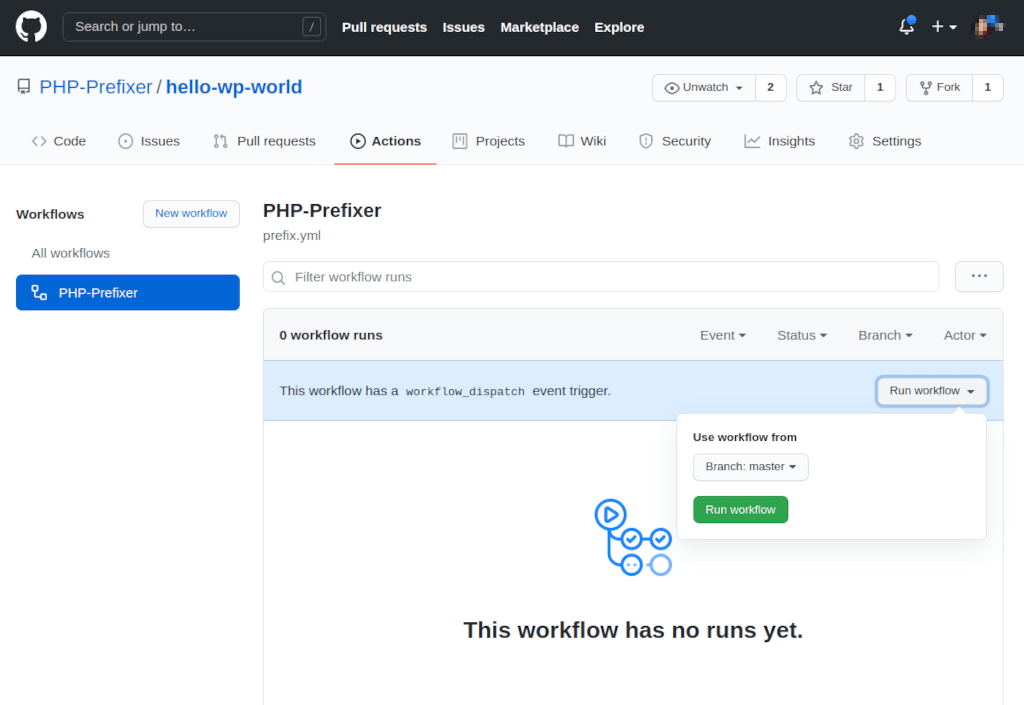Switch to the Wiki tab
The image size is (1024, 705).
tap(582, 141)
